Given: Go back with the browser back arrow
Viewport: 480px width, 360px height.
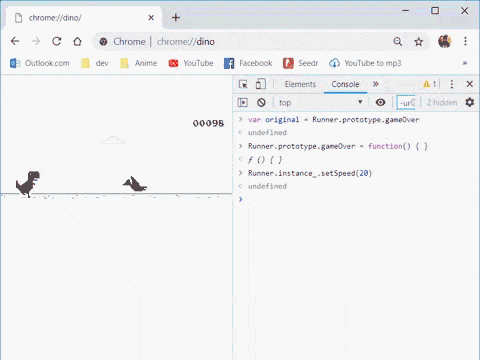Looking at the screenshot, I should [15, 41].
